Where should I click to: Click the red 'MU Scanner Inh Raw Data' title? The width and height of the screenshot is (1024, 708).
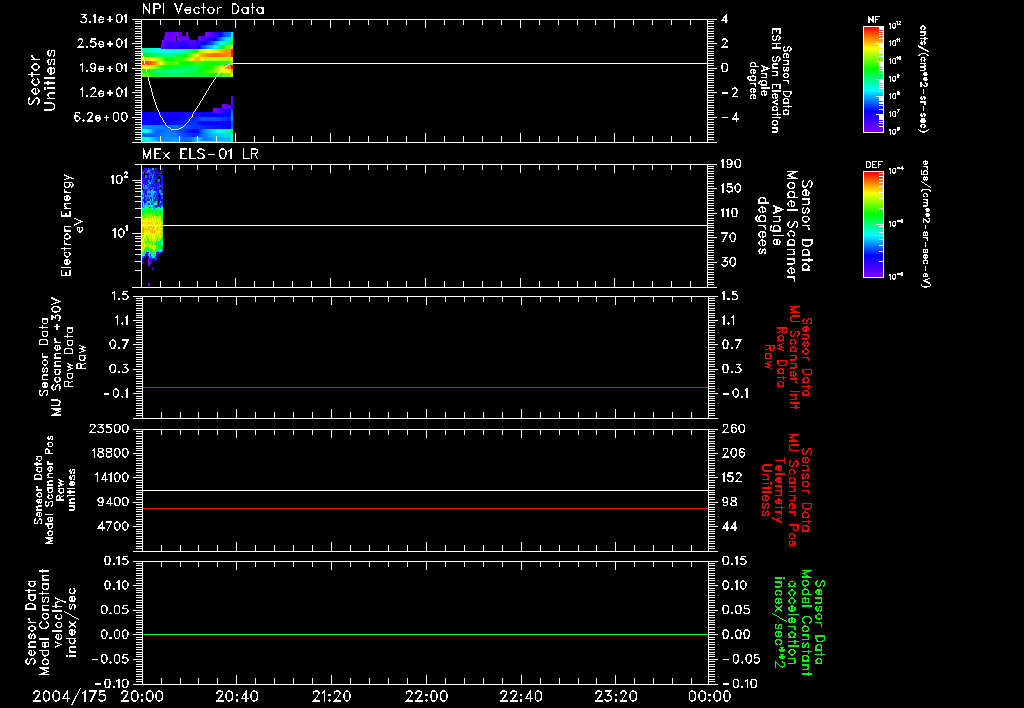tap(786, 357)
